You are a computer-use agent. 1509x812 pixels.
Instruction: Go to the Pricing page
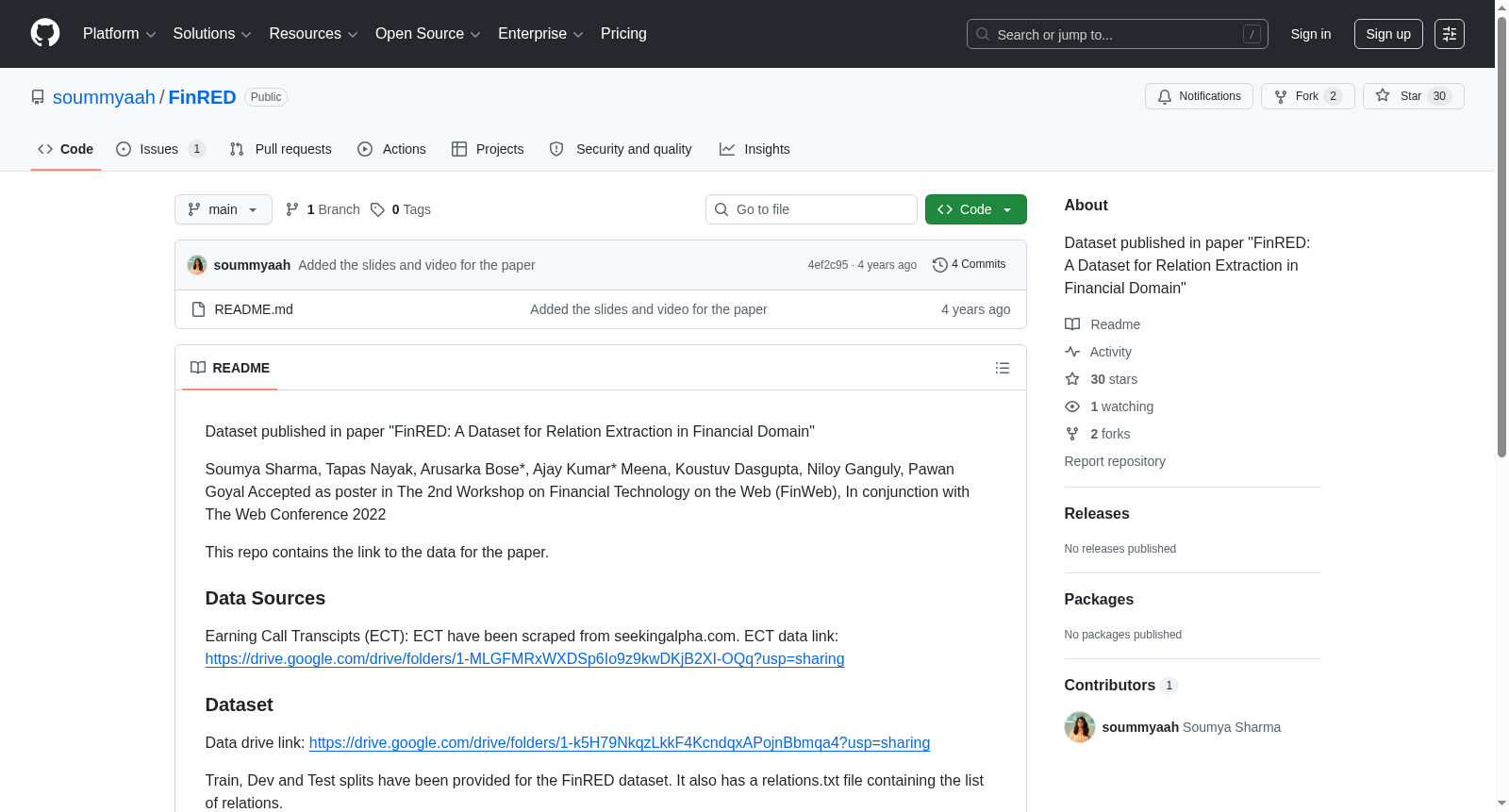(623, 34)
